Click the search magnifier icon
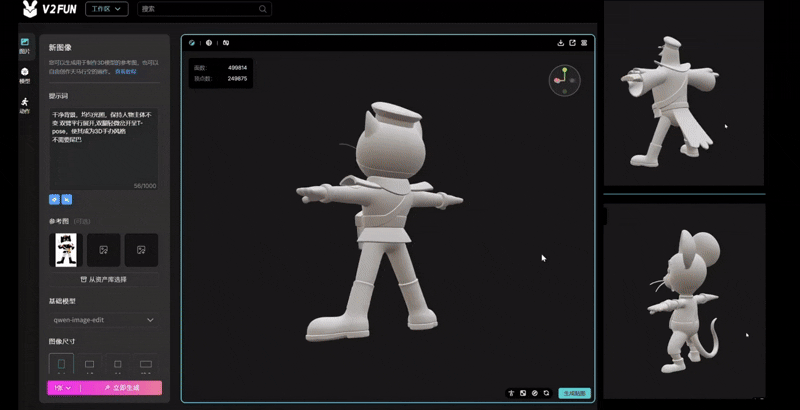Viewport: 800px width, 410px height. click(263, 9)
